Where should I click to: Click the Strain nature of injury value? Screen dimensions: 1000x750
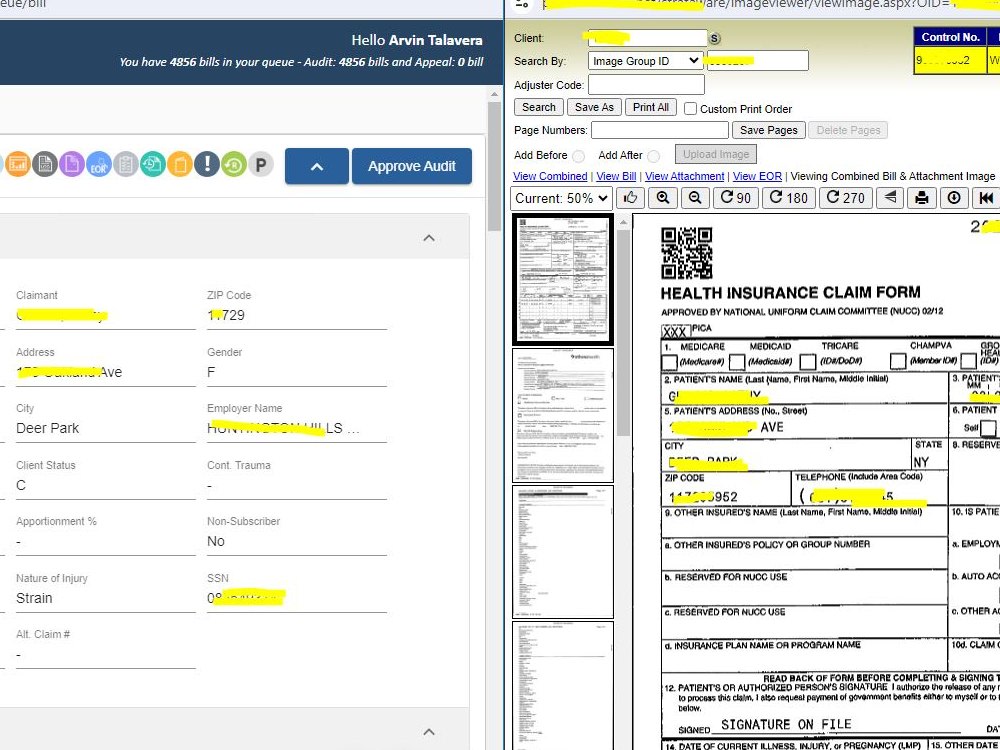34,598
